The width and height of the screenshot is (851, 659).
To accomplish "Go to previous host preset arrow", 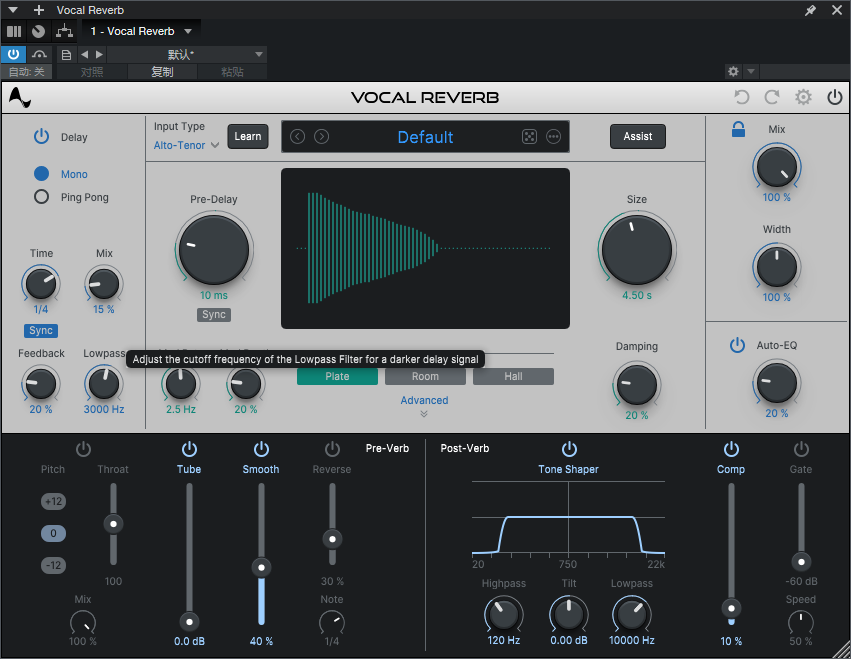I will coord(84,54).
